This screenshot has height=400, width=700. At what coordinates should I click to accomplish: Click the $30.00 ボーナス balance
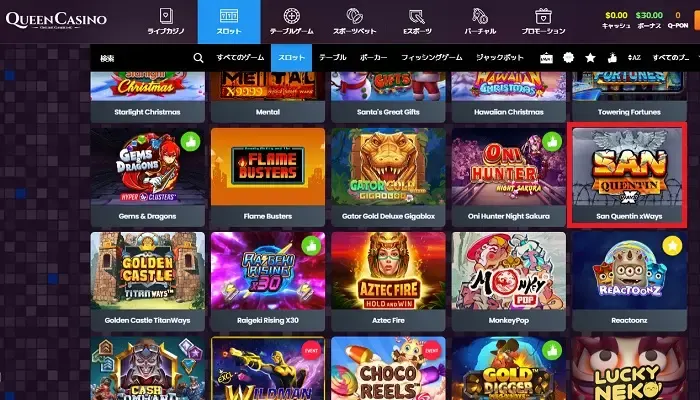[x=649, y=20]
